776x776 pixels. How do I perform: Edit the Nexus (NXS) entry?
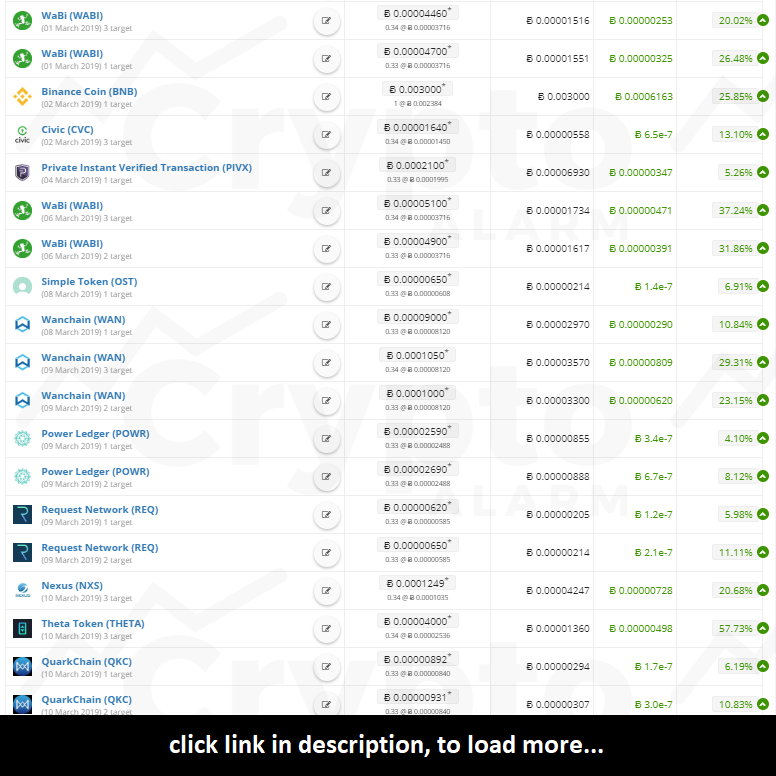click(x=327, y=590)
